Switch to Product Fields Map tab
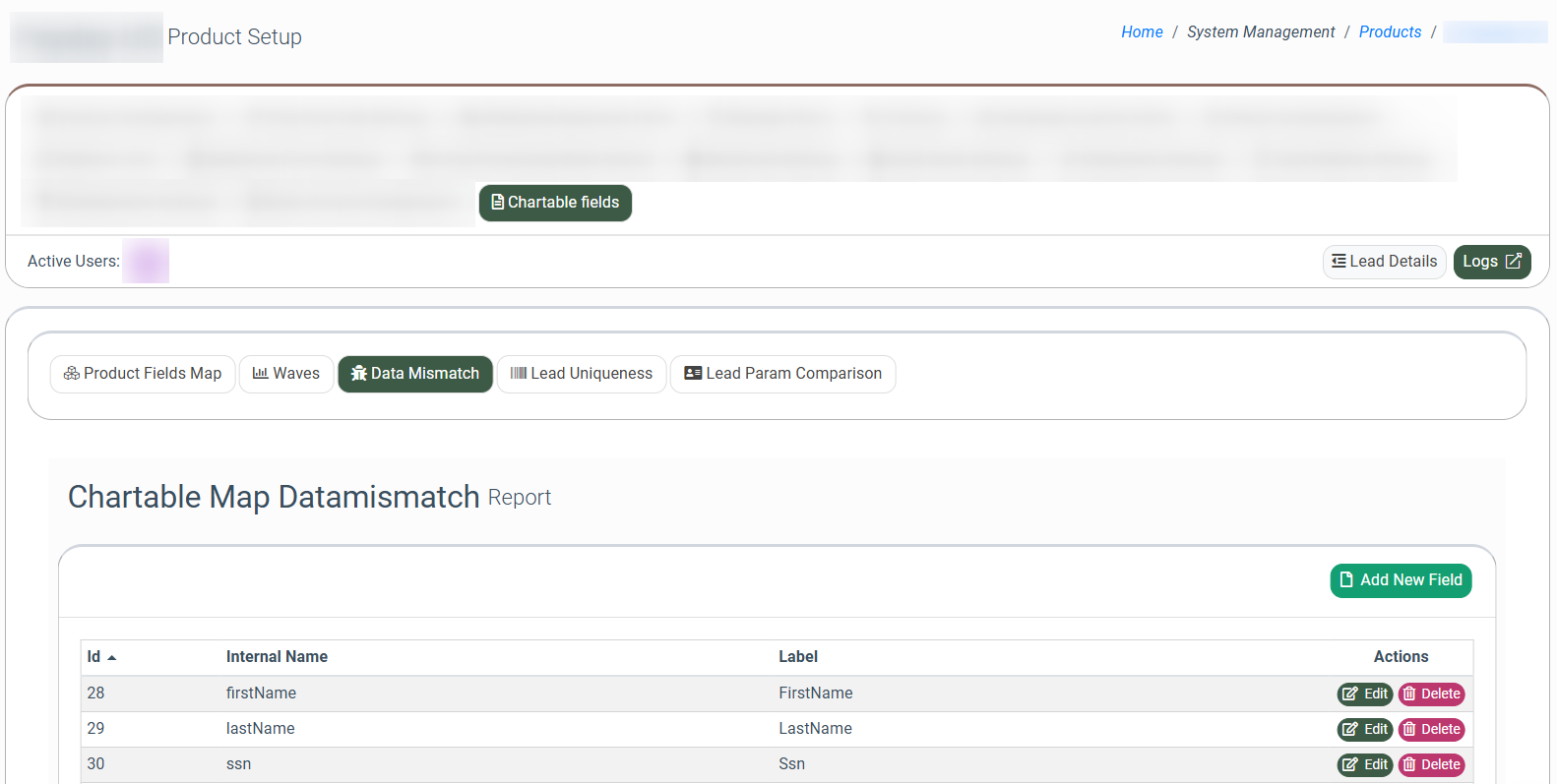This screenshot has height=784, width=1557. tap(143, 374)
